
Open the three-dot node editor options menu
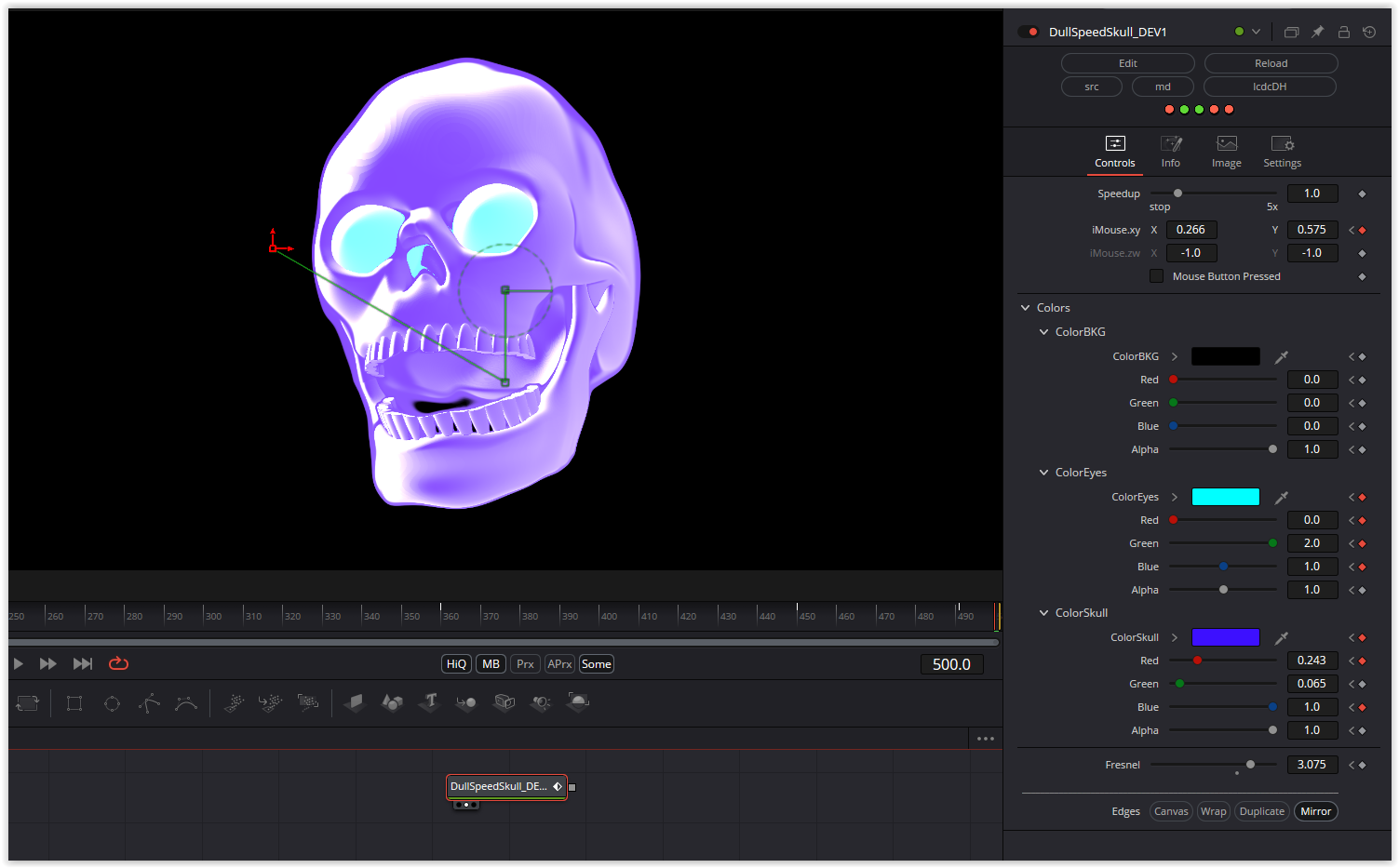986,739
